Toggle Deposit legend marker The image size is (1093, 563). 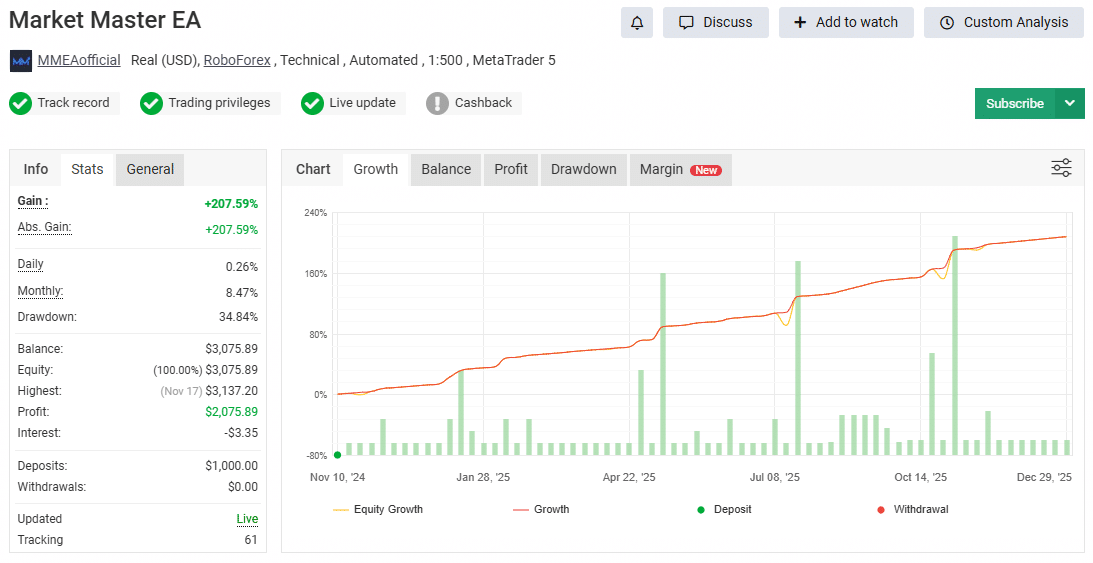tap(724, 509)
